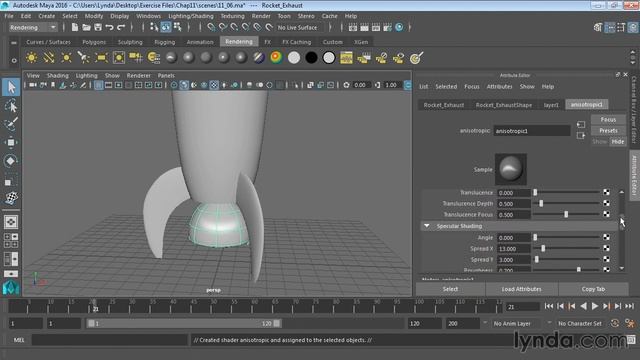640x360 pixels.
Task: Map Translucence Depth with its checker button
Action: [607, 203]
